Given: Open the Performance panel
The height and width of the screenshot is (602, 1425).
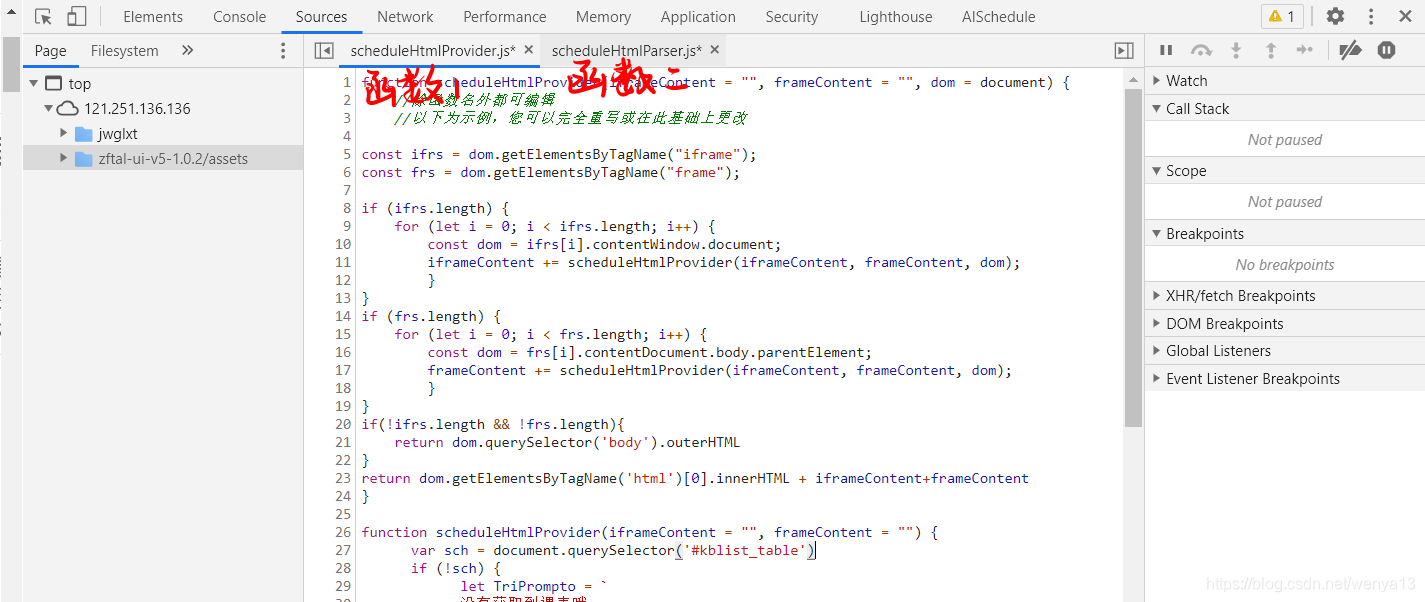Looking at the screenshot, I should tap(505, 17).
